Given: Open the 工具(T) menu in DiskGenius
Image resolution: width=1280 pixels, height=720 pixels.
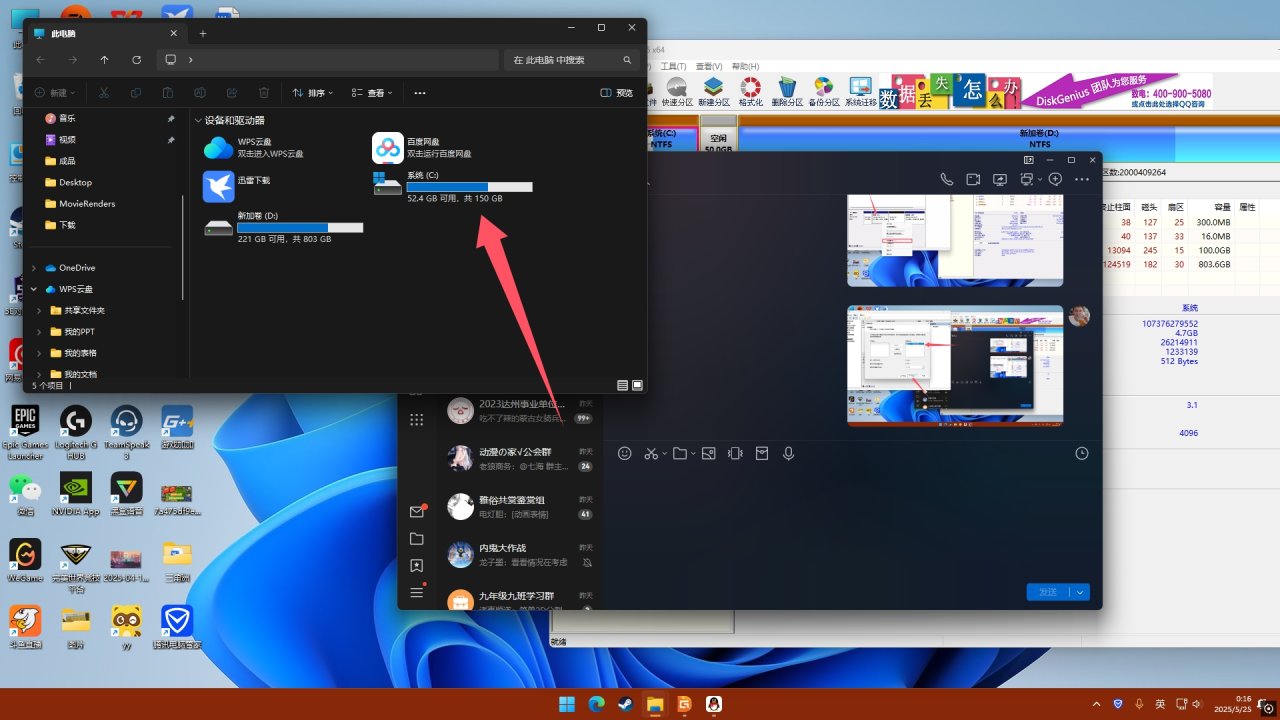Looking at the screenshot, I should point(673,66).
